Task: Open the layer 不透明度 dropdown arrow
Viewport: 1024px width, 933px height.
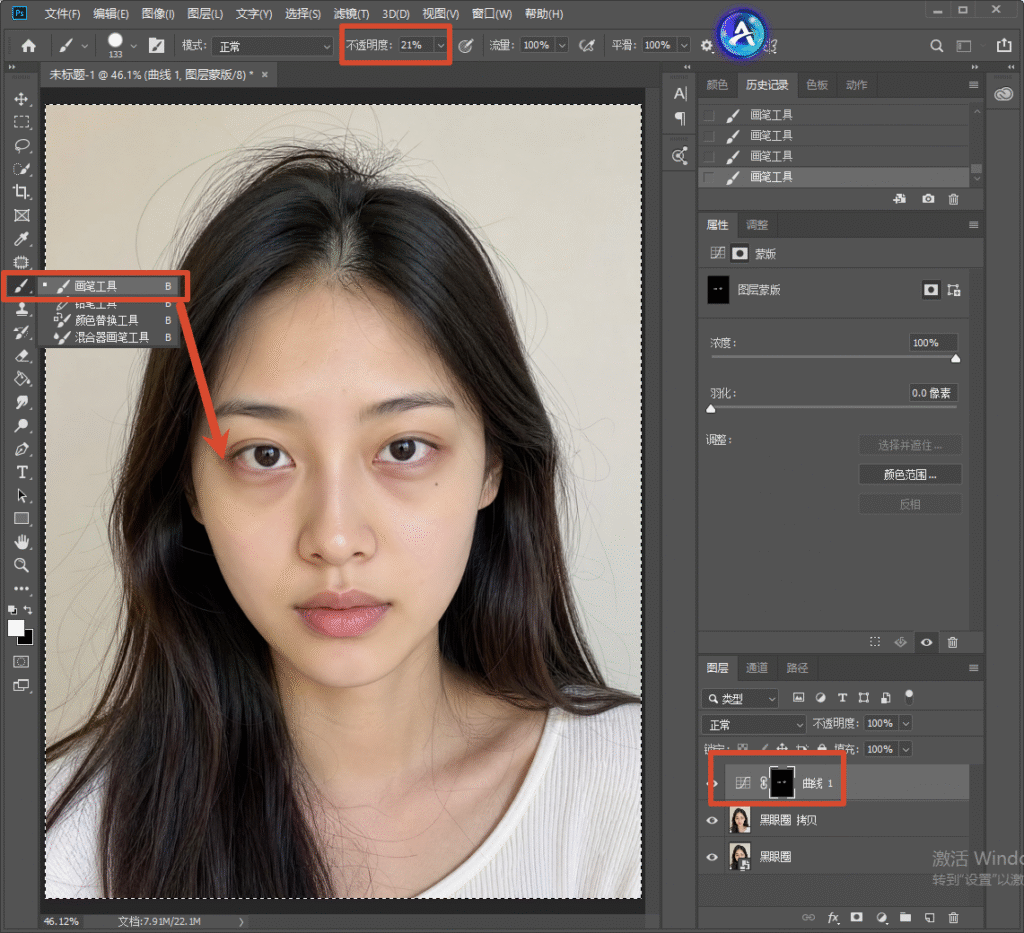Action: 905,723
